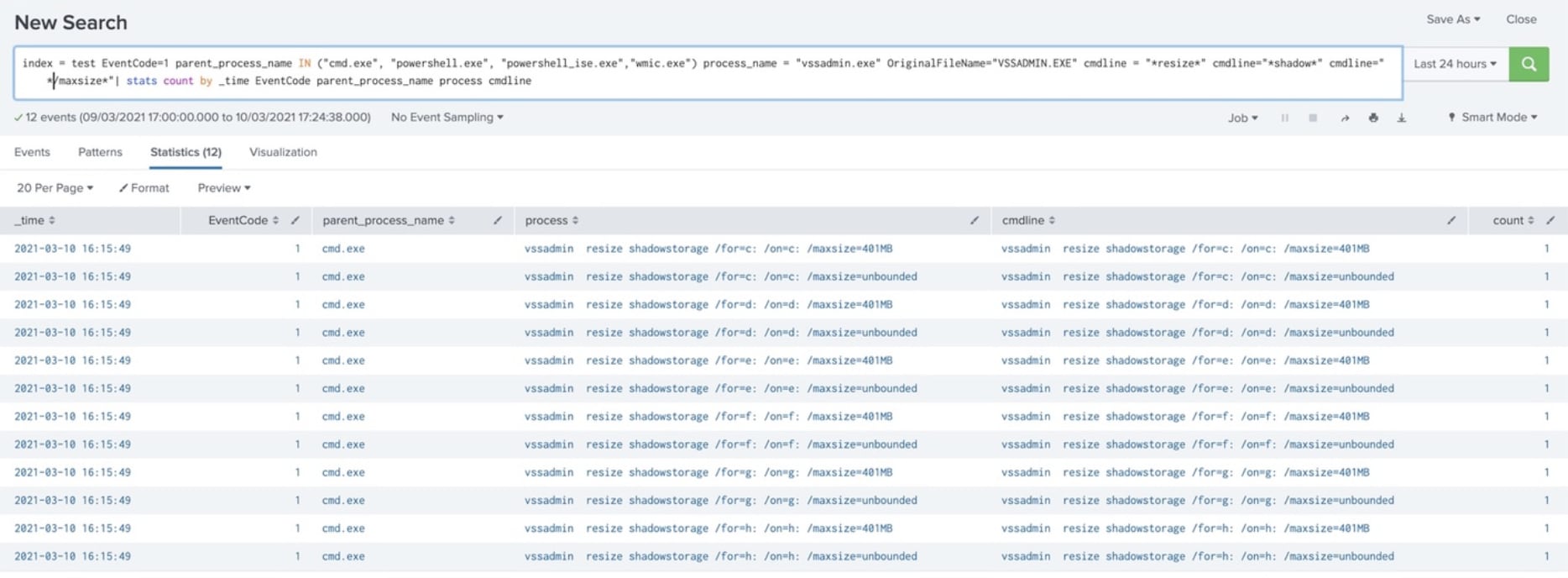Sort by parent_process_name column header

point(389,220)
